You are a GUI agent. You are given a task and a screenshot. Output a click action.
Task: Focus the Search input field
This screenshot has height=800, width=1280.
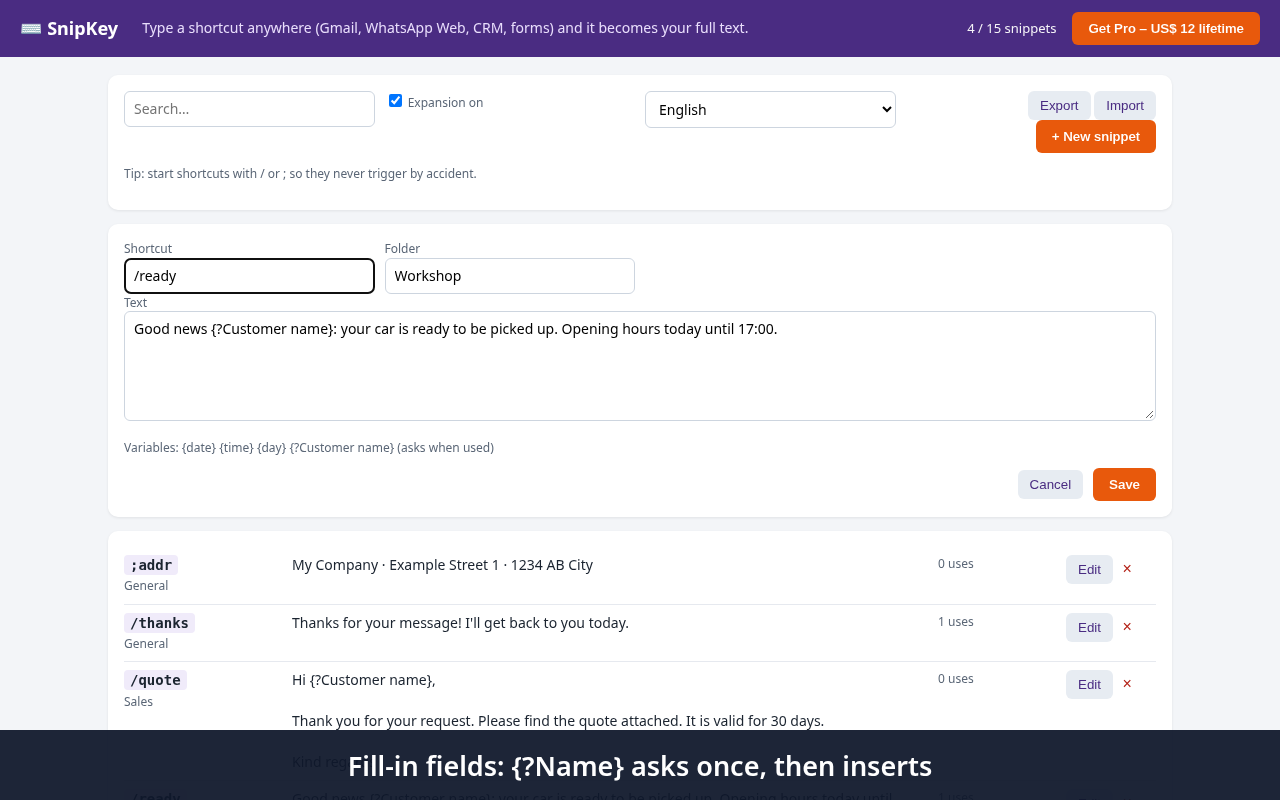pyautogui.click(x=249, y=109)
